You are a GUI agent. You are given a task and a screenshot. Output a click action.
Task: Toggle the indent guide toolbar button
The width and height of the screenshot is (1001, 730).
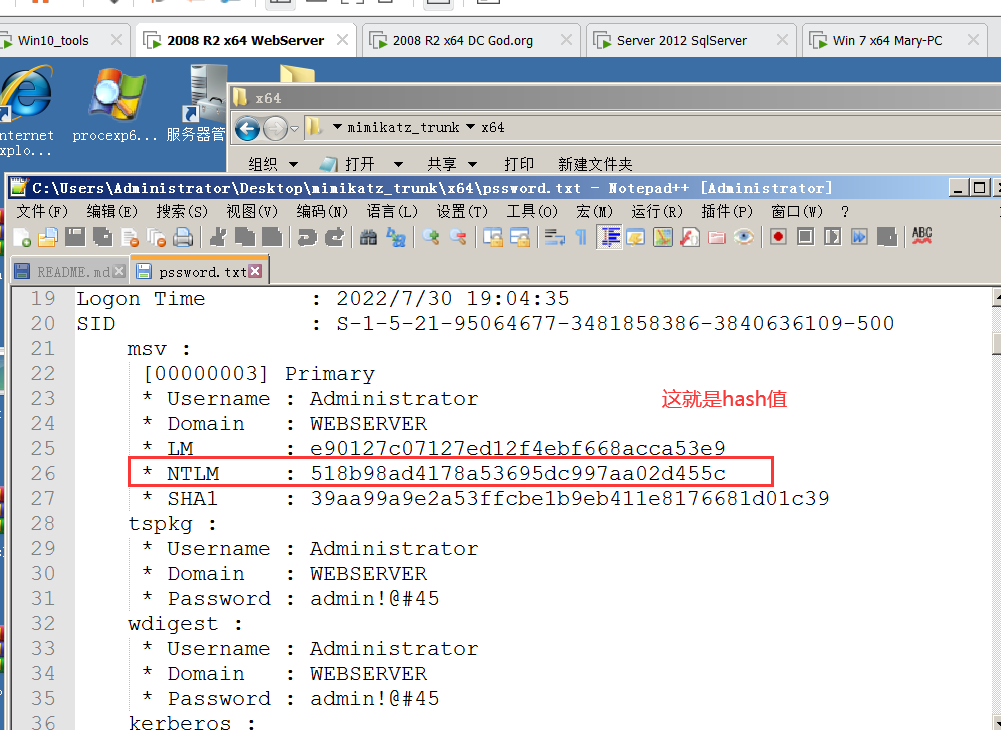click(609, 237)
